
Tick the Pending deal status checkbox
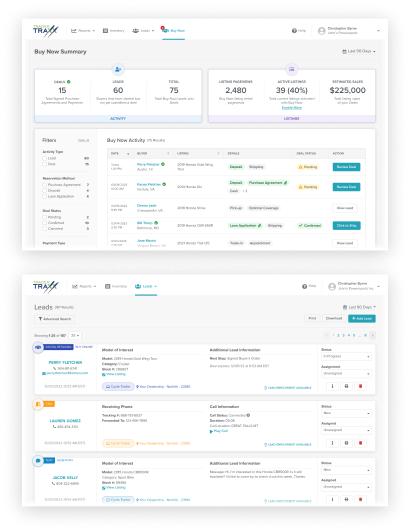[44, 217]
